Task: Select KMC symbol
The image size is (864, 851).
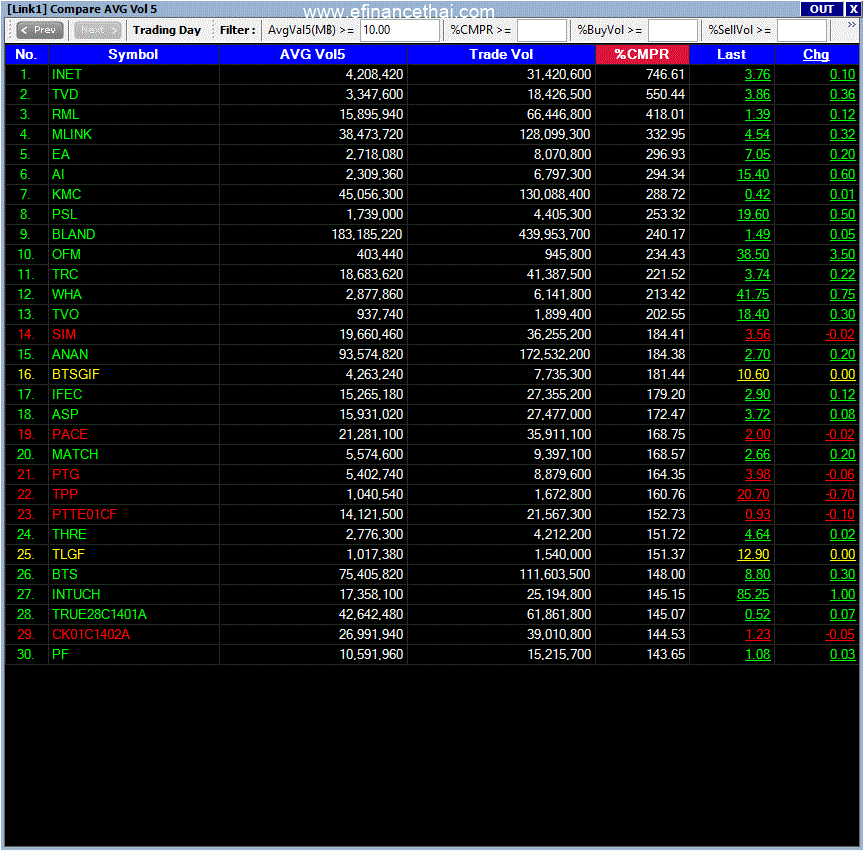Action: (67, 194)
